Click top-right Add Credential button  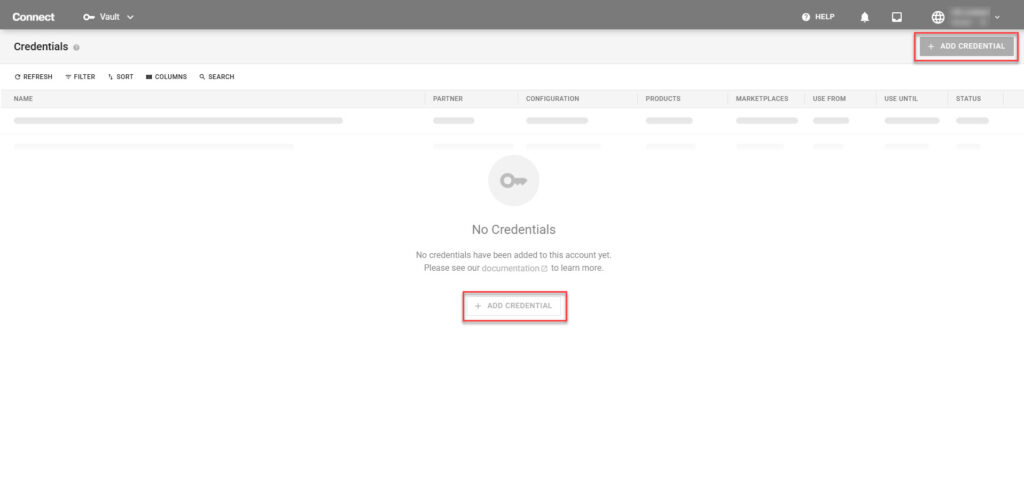966,47
